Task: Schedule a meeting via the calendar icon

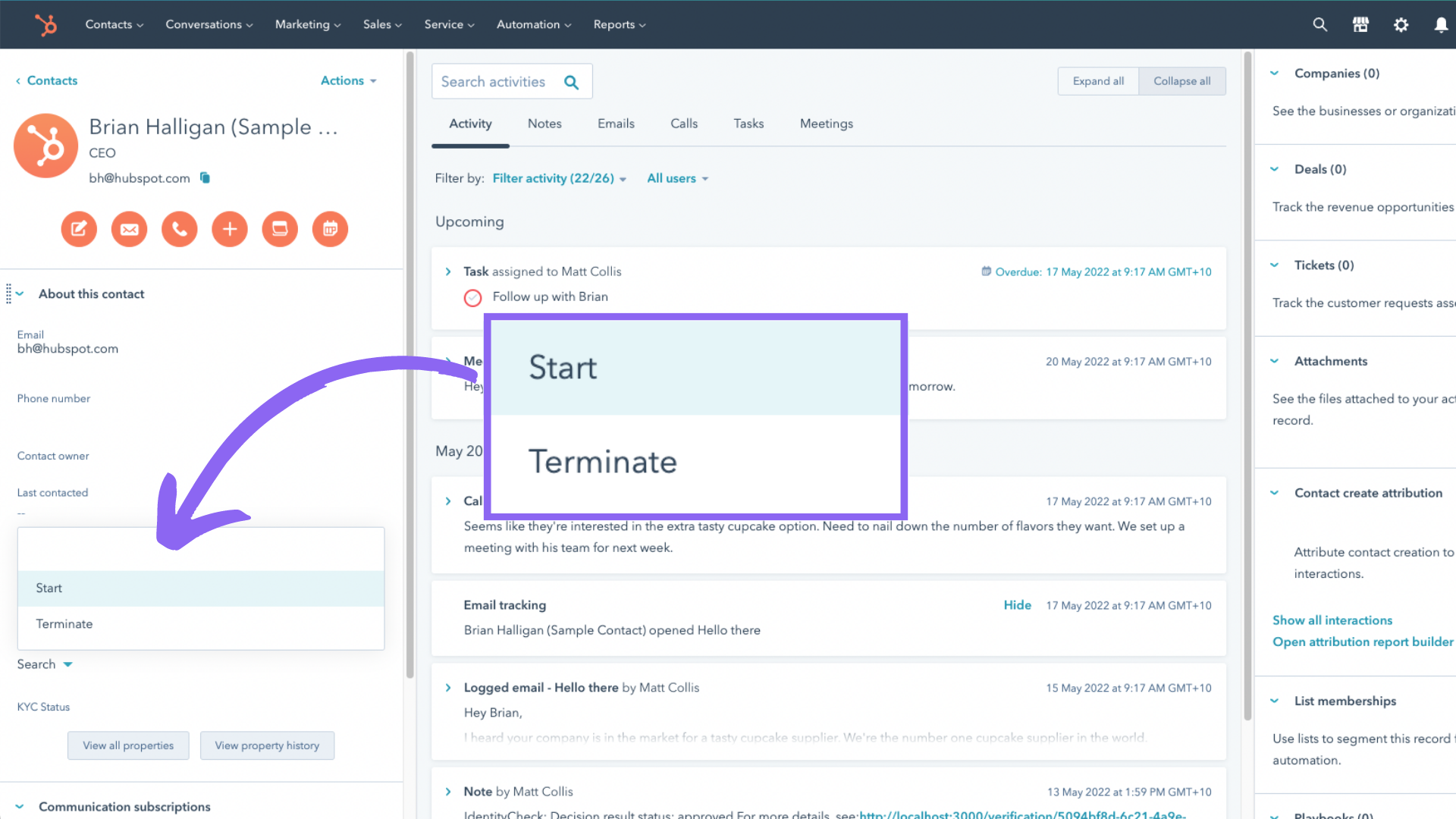Action: (330, 229)
